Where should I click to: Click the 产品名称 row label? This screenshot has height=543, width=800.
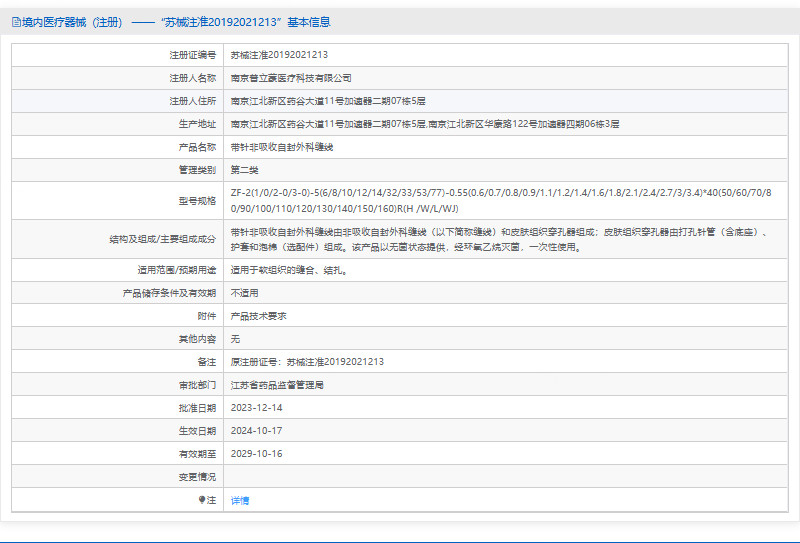pos(197,147)
